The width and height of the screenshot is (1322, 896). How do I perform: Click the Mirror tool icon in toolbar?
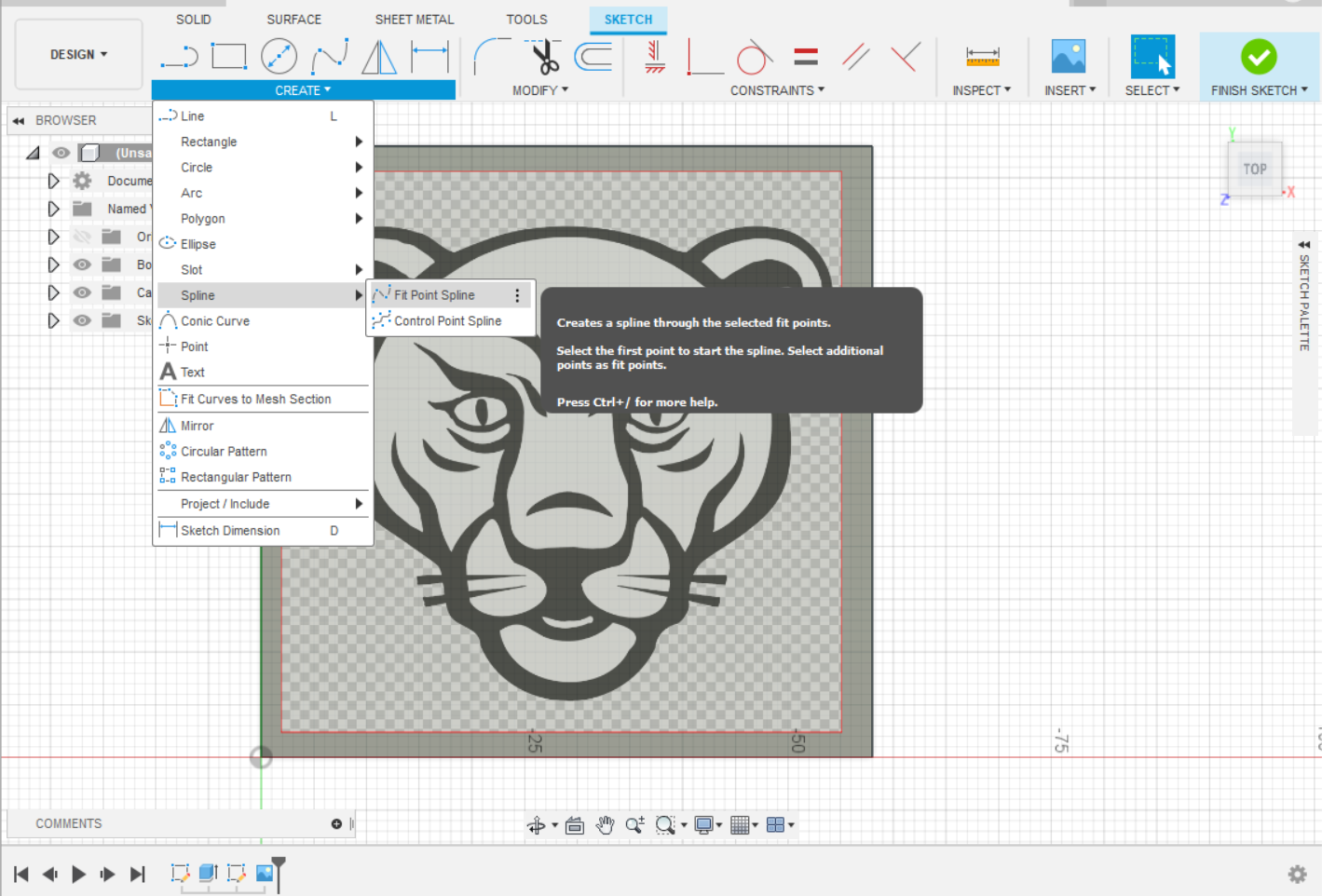(378, 57)
